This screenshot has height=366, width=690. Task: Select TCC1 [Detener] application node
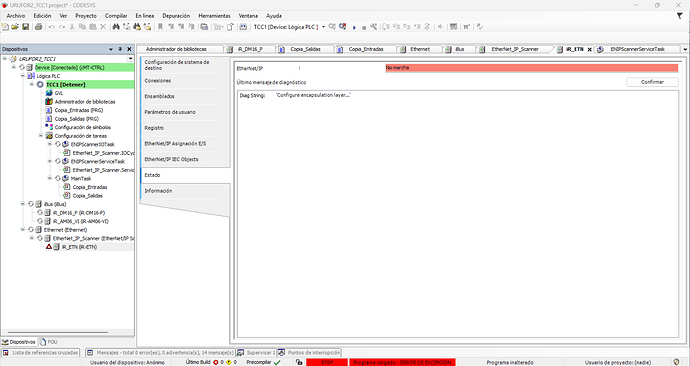(66, 84)
